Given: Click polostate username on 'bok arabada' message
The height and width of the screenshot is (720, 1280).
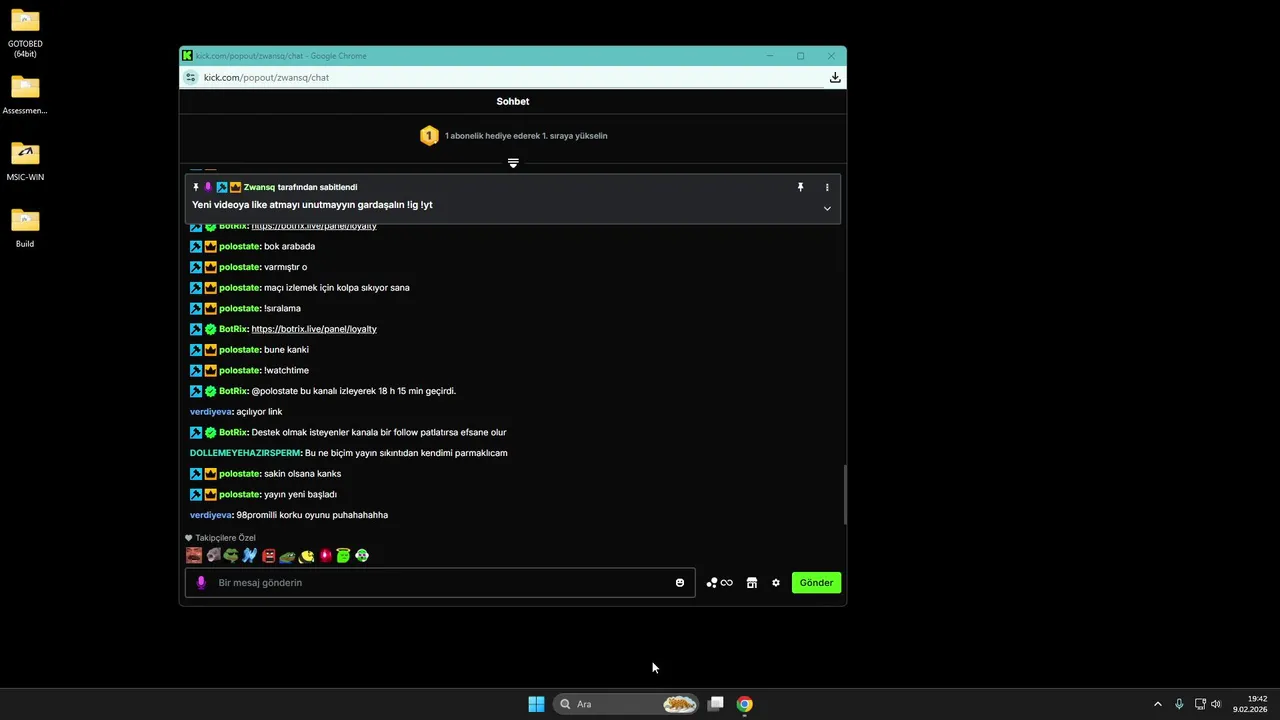Looking at the screenshot, I should pos(240,246).
